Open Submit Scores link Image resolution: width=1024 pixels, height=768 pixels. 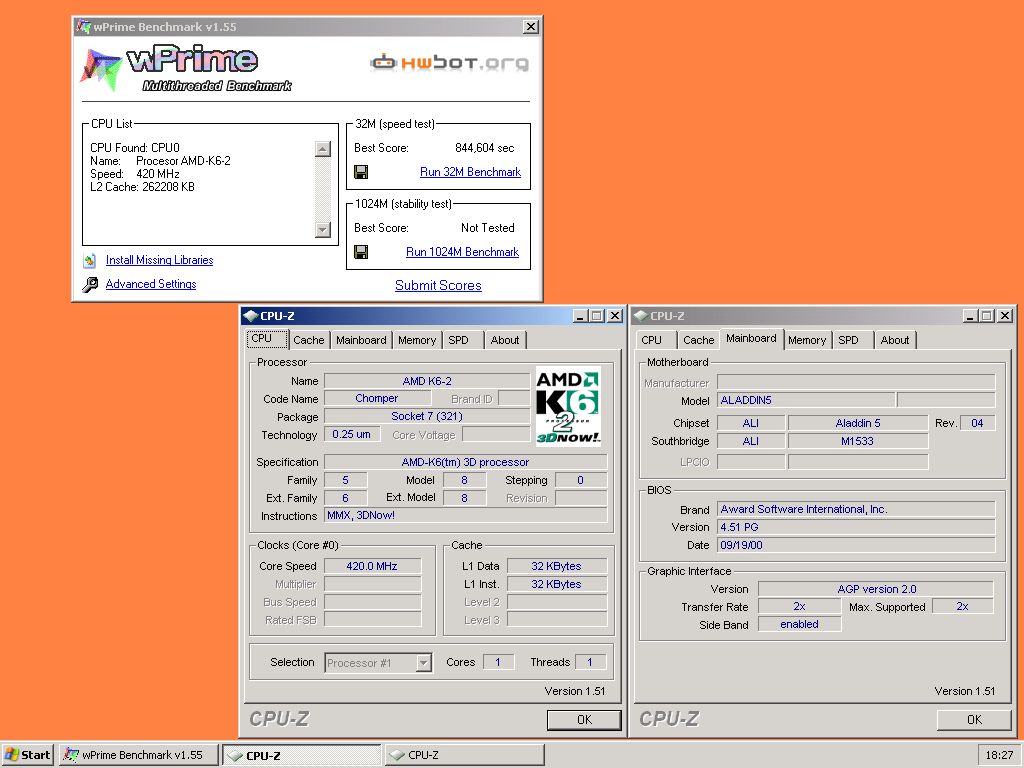(x=438, y=285)
